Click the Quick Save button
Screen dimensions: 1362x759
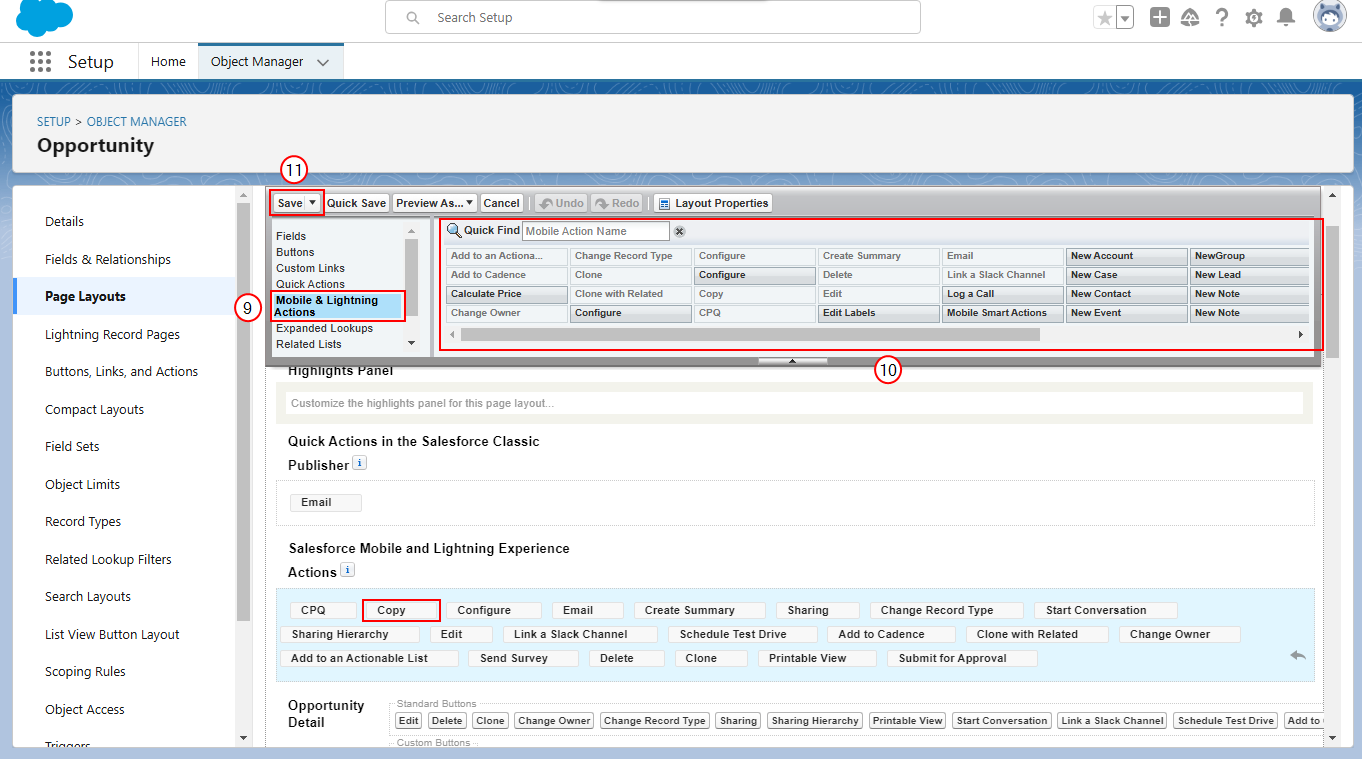point(356,203)
